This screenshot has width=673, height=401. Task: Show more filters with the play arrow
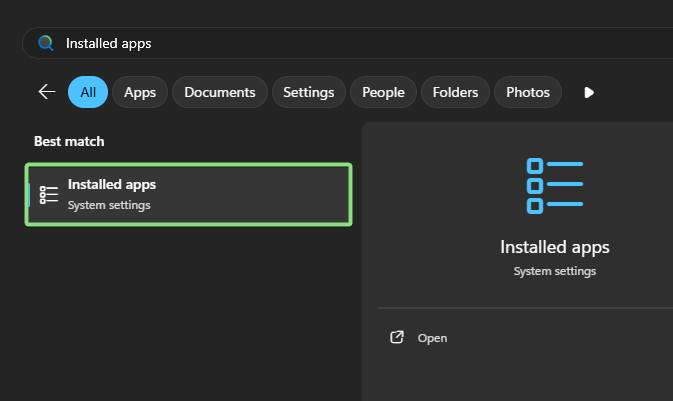[x=589, y=92]
